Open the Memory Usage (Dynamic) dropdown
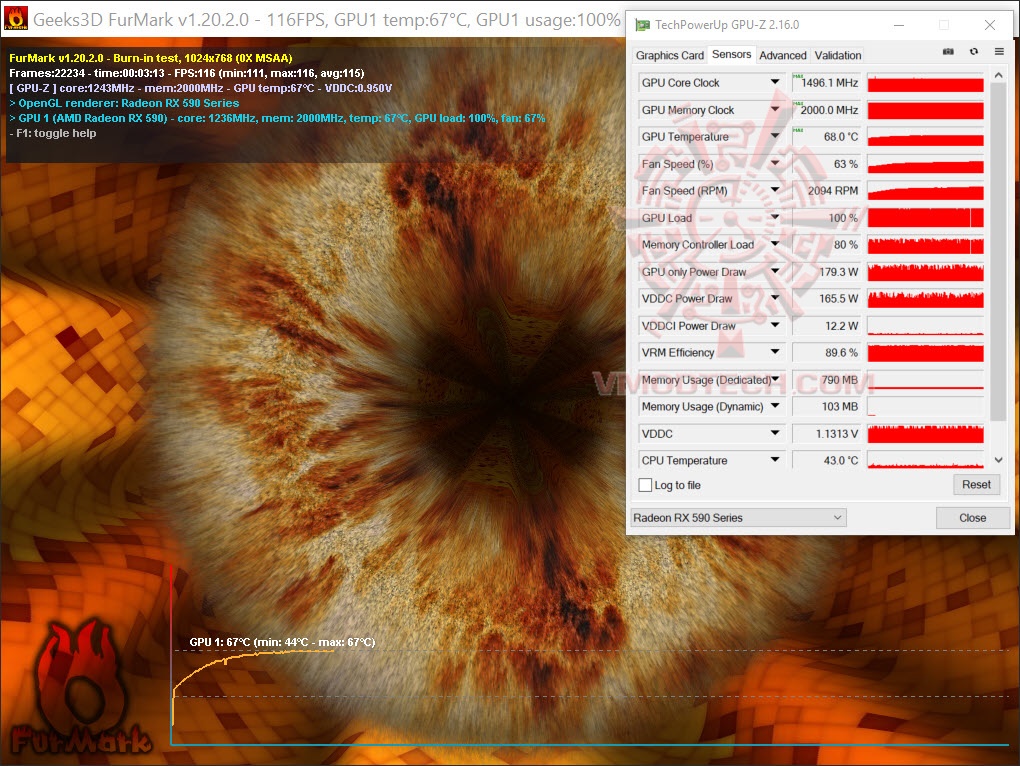Screen dimensions: 1020x766 (775, 406)
